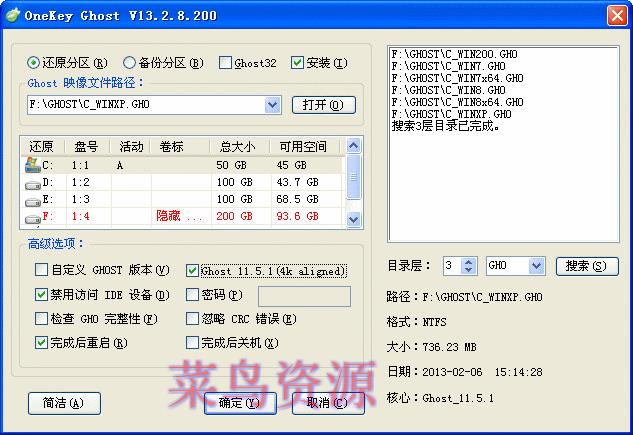Viewport: 633px width, 435px height.
Task: Select the F: drive disk icon
Action: pos(33,218)
